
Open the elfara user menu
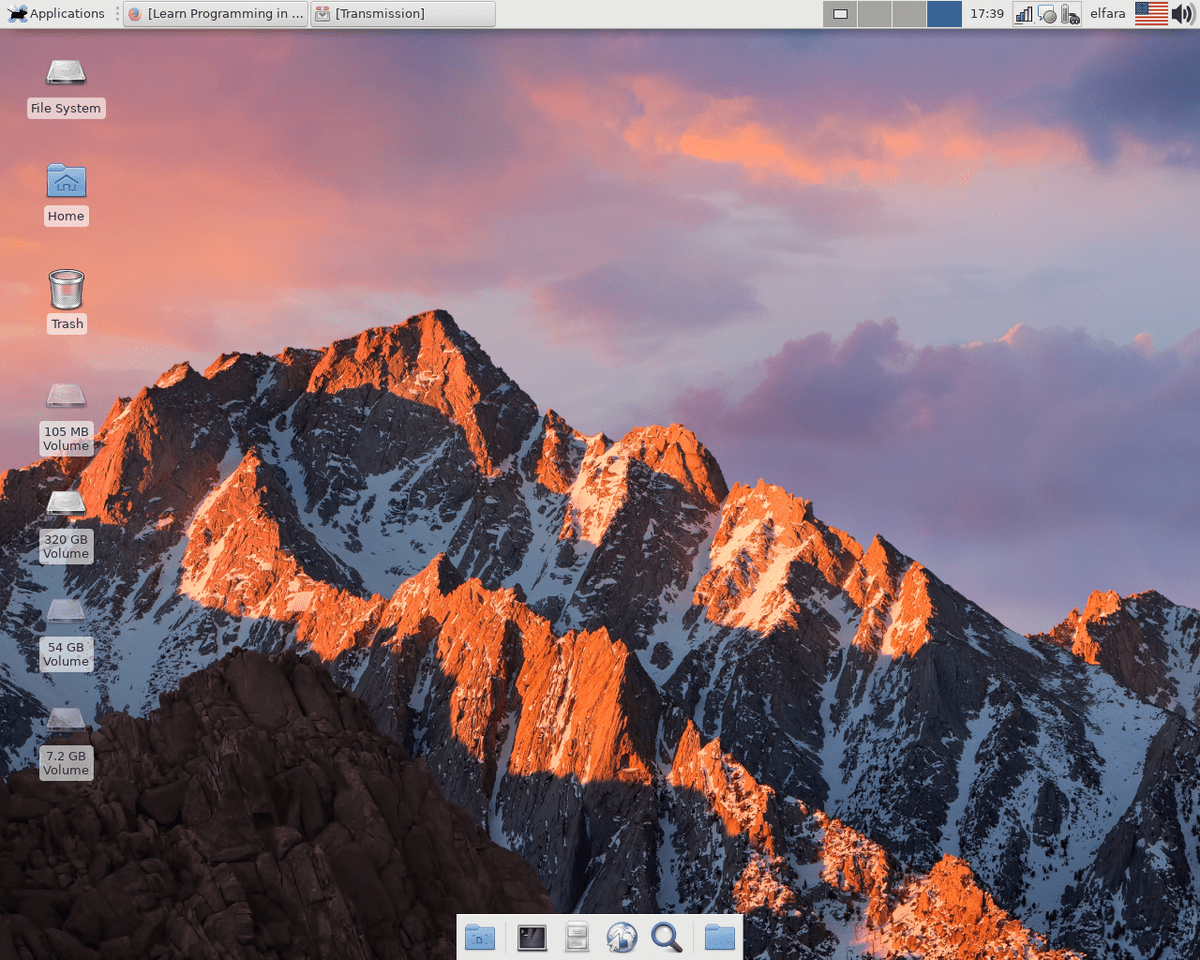[x=1108, y=14]
